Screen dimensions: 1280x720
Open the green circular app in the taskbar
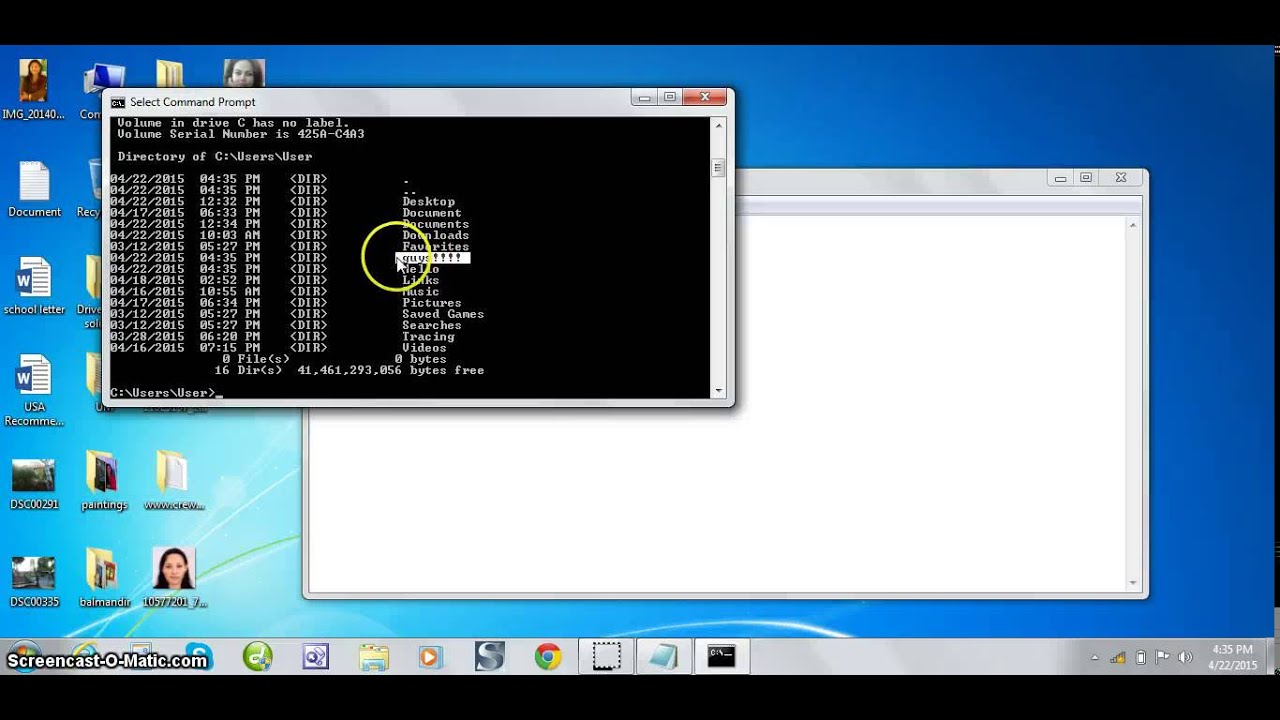click(258, 657)
